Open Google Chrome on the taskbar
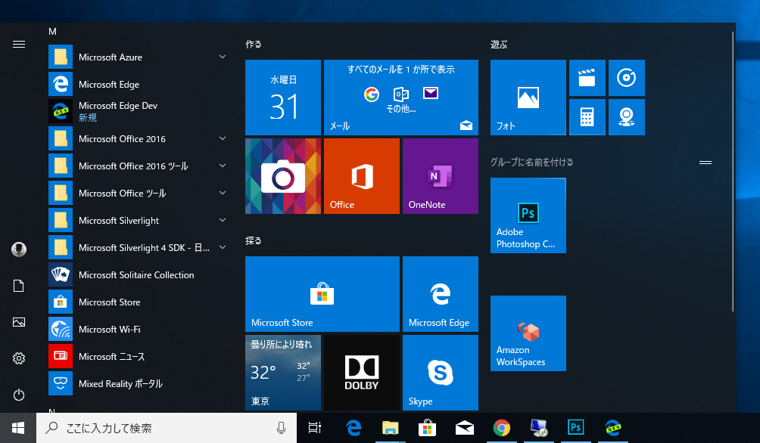Image resolution: width=760 pixels, height=443 pixels. (x=502, y=427)
